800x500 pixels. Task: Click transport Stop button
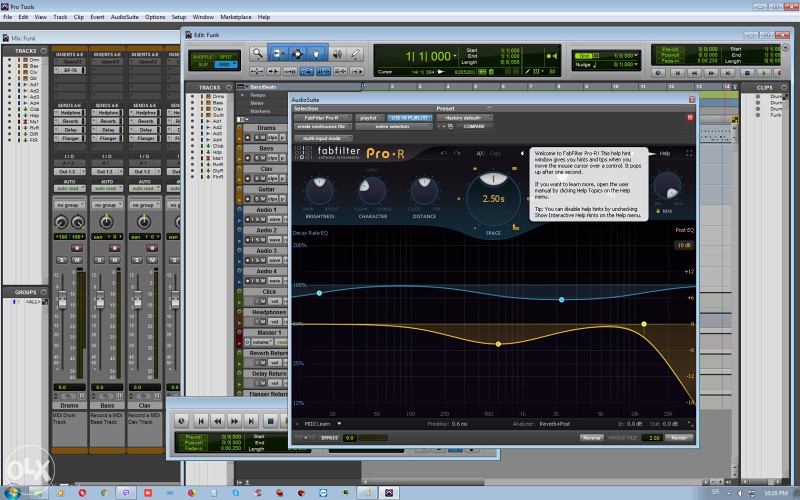271,421
